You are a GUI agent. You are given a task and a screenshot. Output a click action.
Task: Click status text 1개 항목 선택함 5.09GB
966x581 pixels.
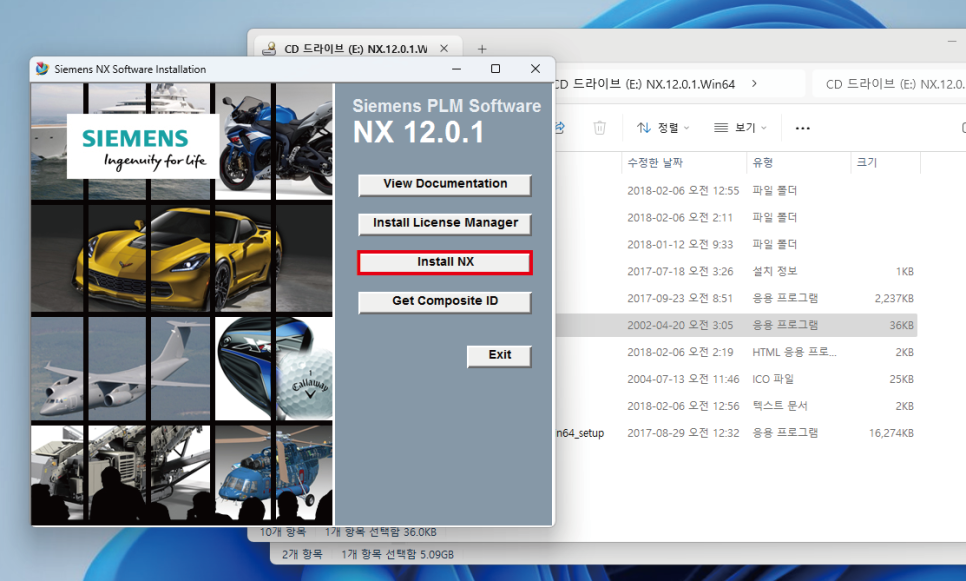click(x=397, y=555)
